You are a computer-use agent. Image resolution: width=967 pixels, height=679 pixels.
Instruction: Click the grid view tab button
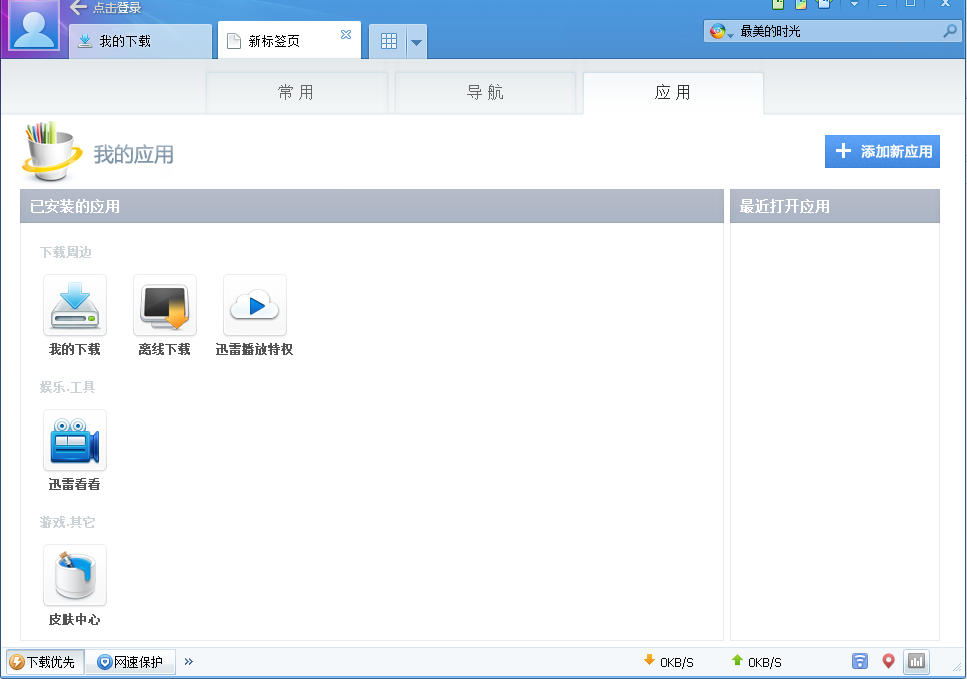point(389,41)
